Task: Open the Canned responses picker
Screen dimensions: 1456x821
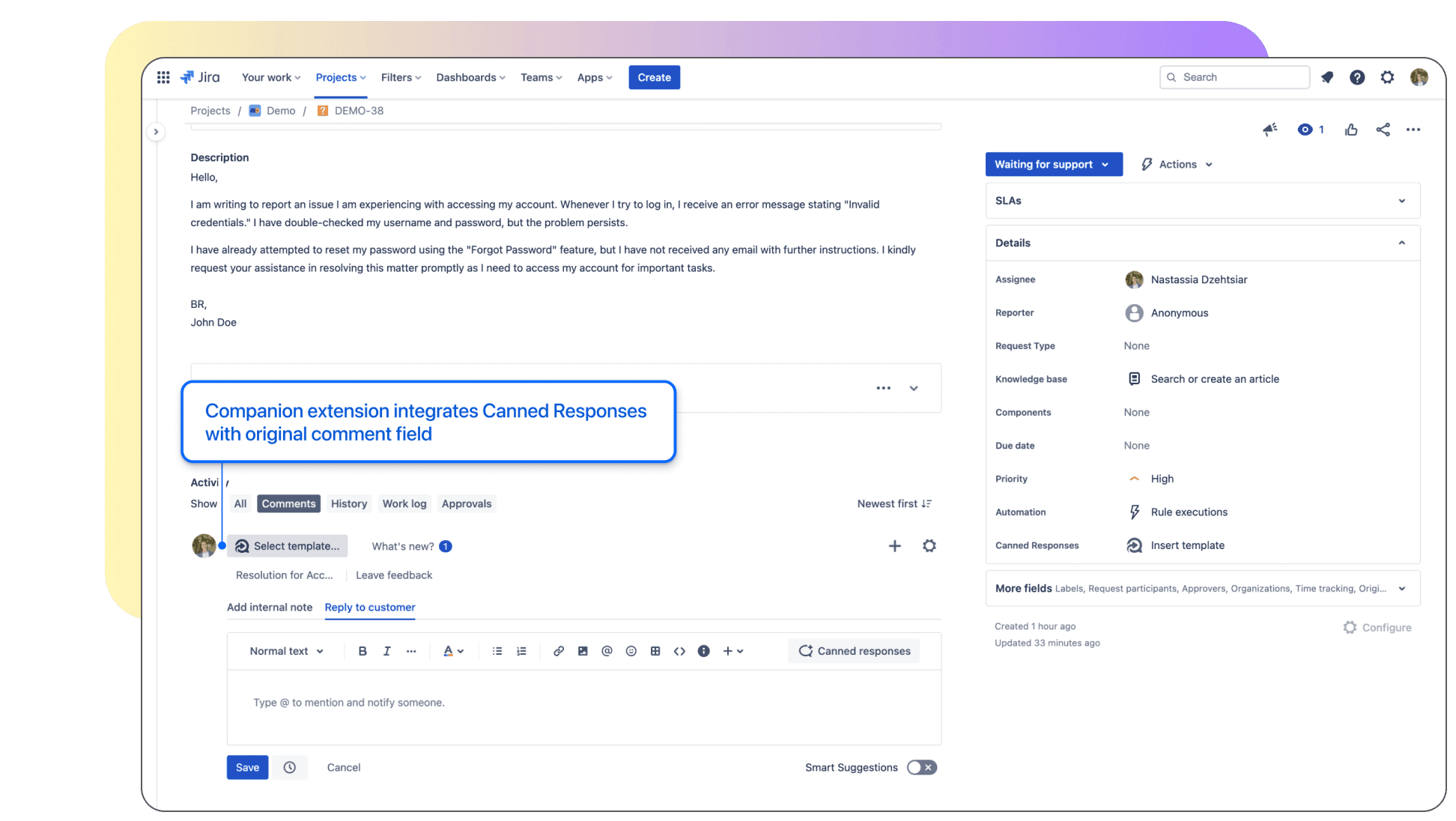Action: pos(853,651)
